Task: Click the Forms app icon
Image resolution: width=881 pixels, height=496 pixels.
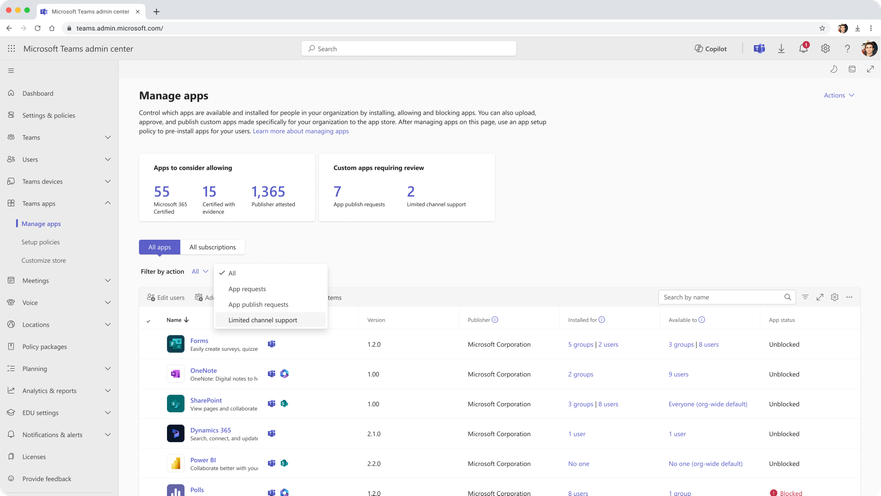Action: pos(175,344)
